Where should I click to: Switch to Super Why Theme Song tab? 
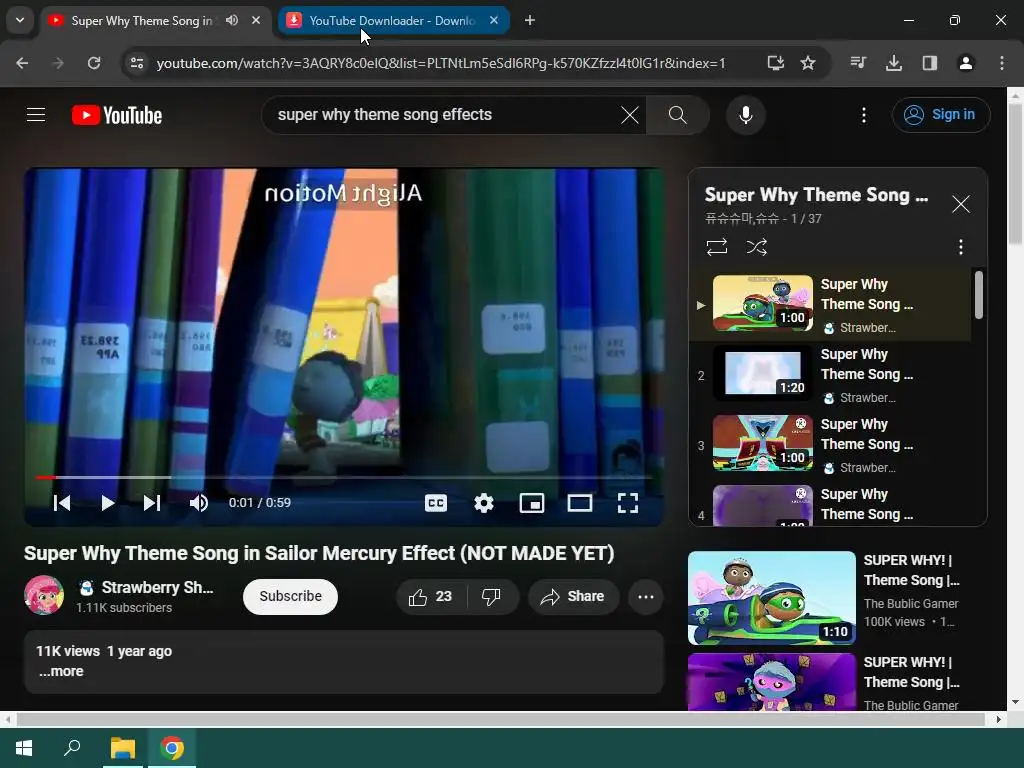tap(140, 21)
